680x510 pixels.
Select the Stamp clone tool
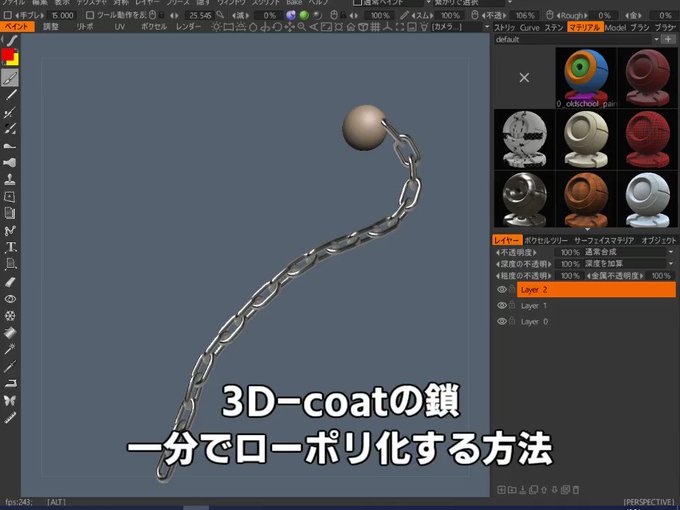10,179
